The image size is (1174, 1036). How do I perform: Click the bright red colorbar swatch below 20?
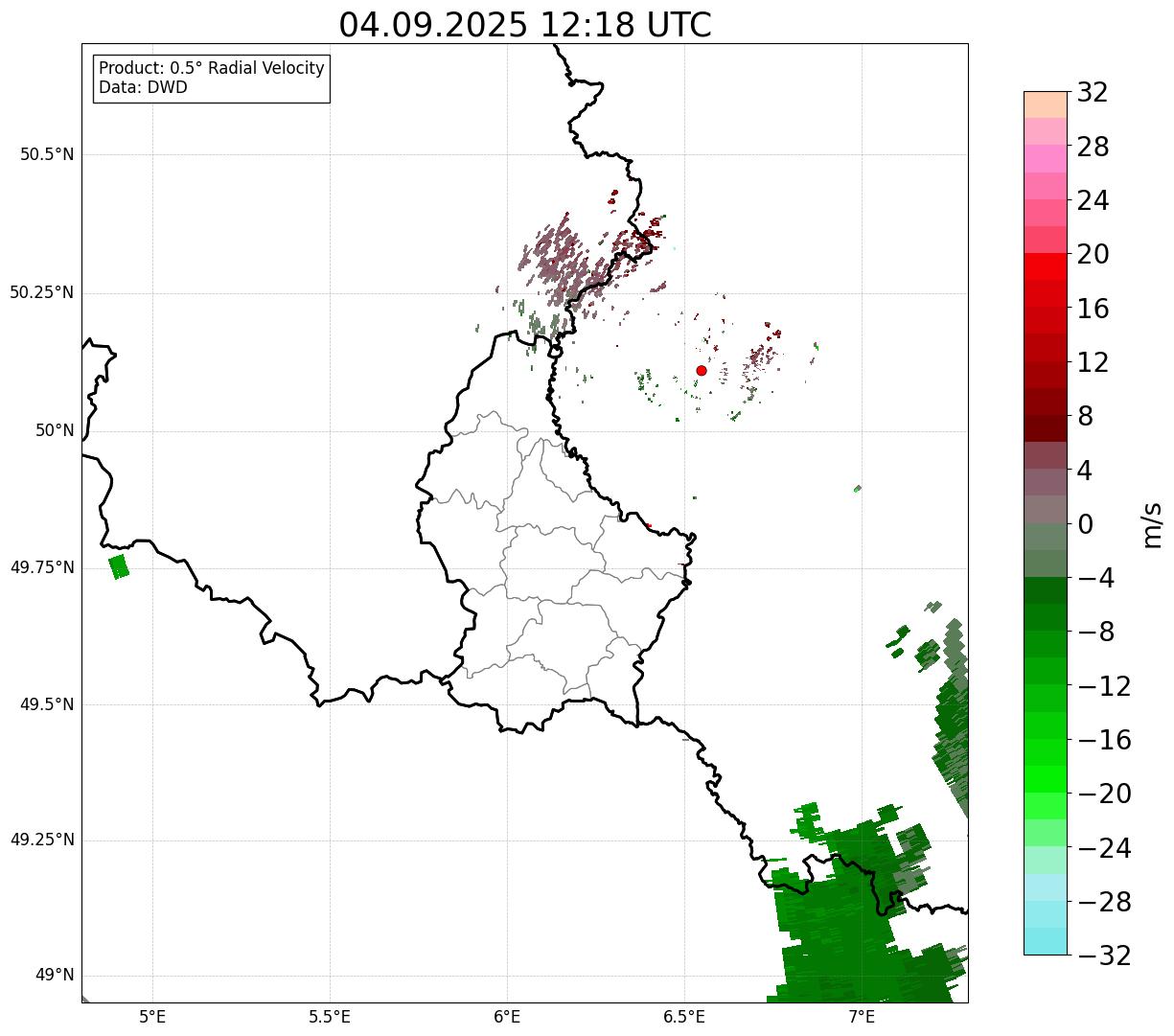click(x=1046, y=266)
